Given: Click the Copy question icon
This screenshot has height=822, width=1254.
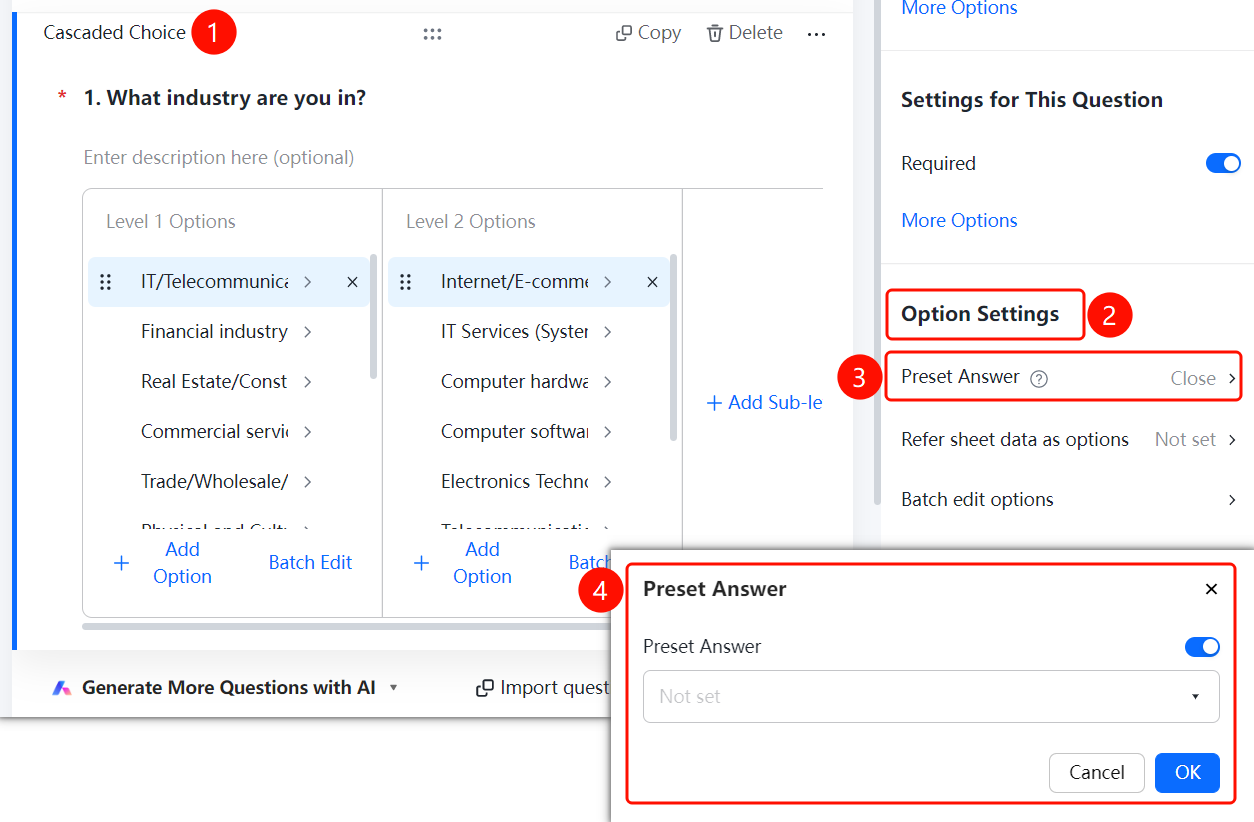Looking at the screenshot, I should pyautogui.click(x=623, y=33).
